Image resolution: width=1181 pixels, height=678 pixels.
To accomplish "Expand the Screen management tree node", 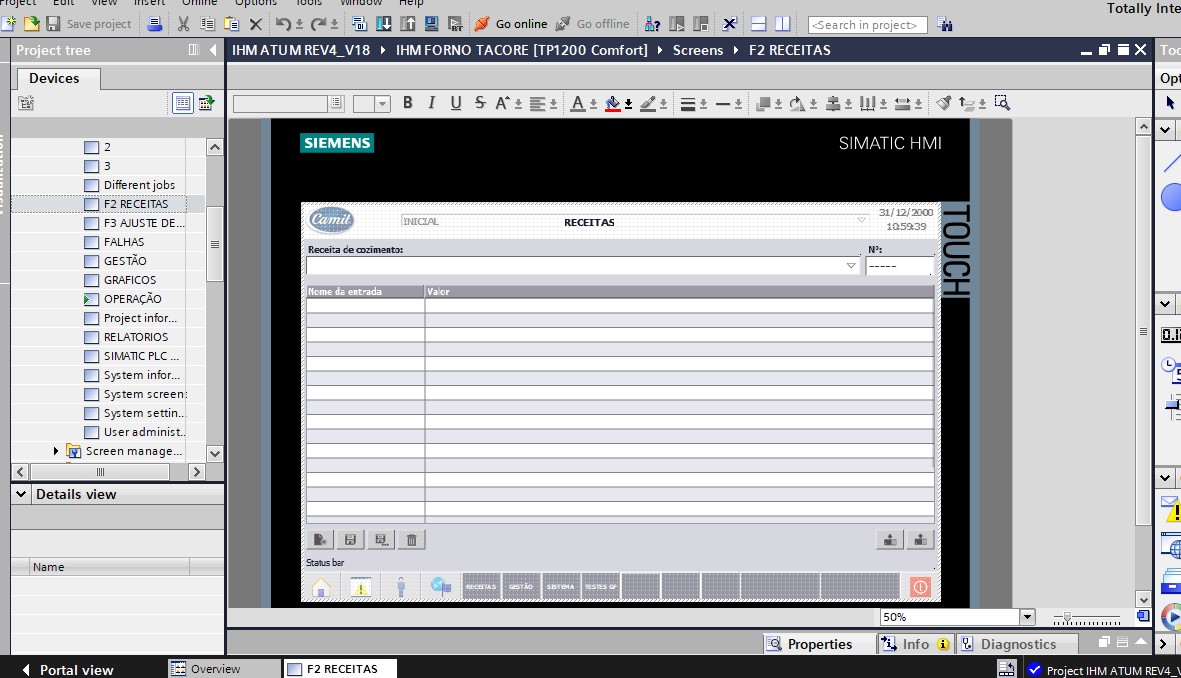I will pos(56,451).
